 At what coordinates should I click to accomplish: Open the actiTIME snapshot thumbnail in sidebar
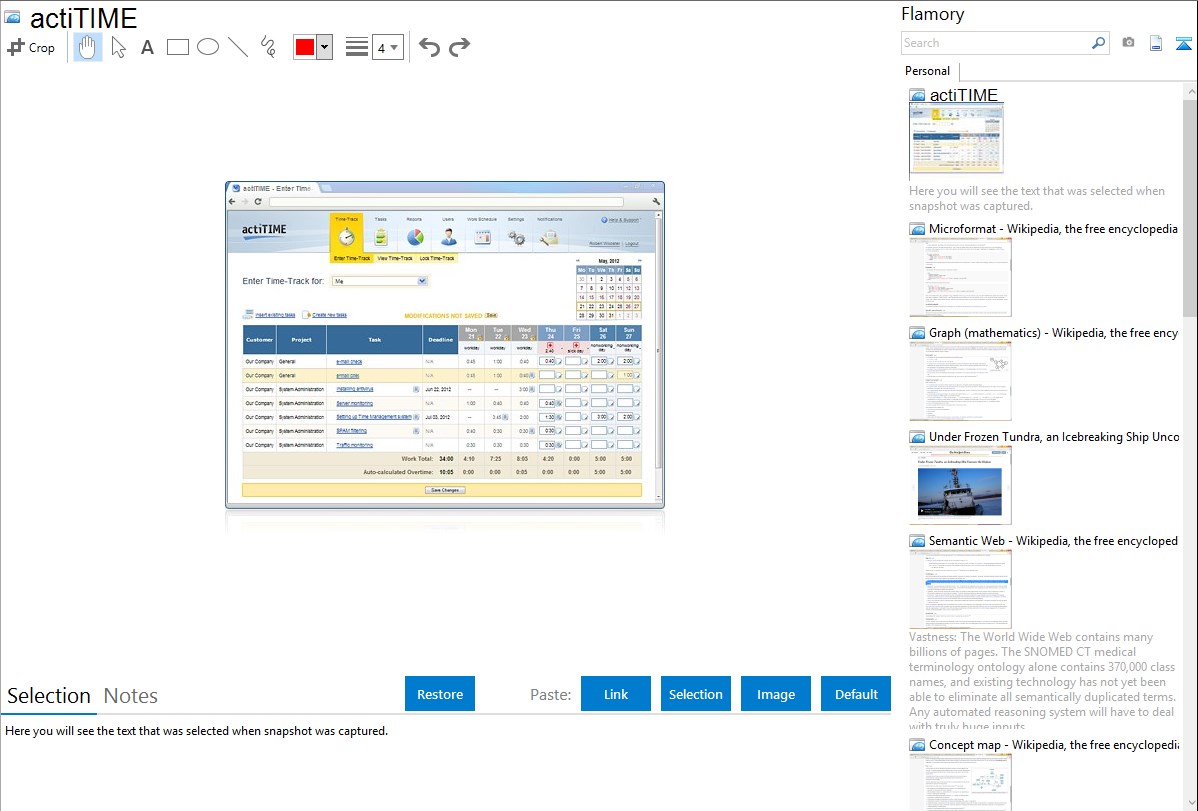click(x=957, y=140)
